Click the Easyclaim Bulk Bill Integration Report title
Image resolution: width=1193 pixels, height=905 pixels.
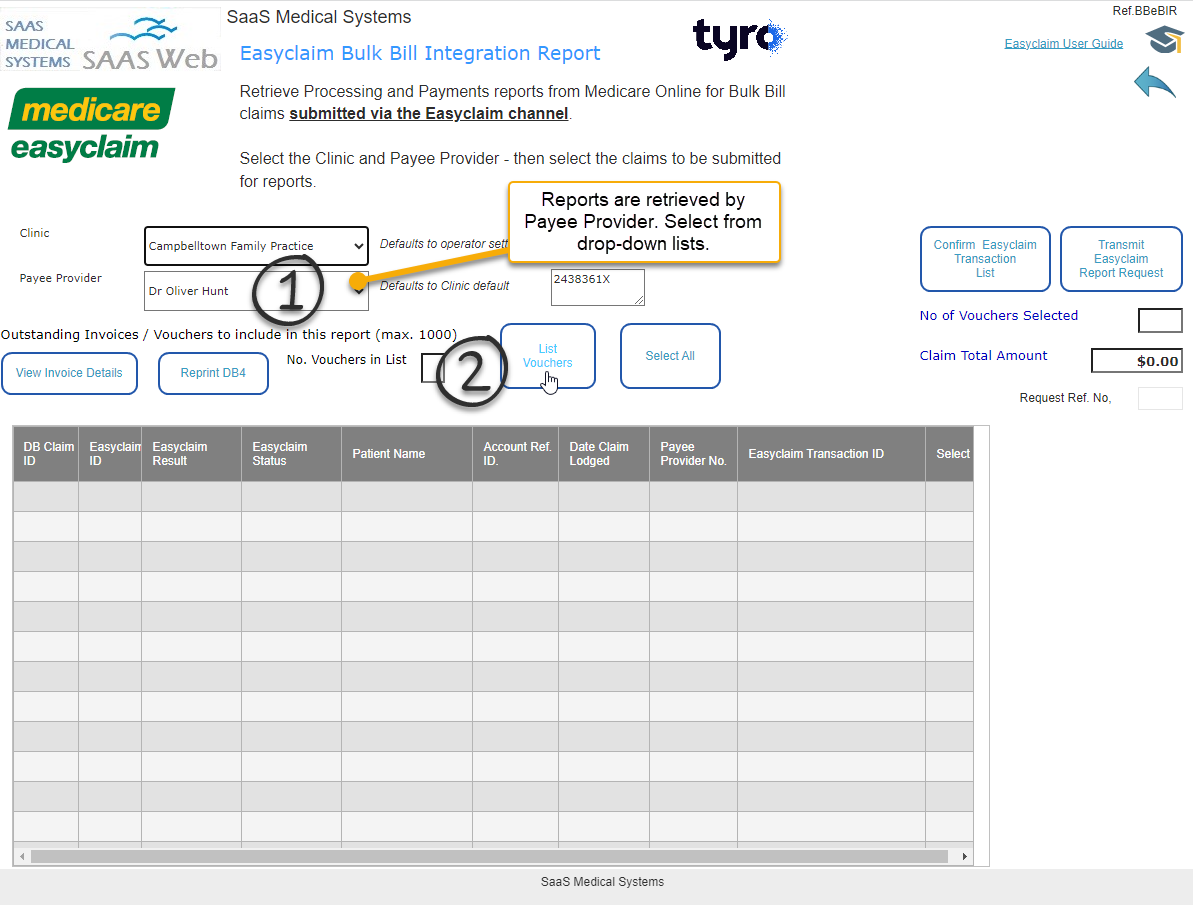[420, 53]
